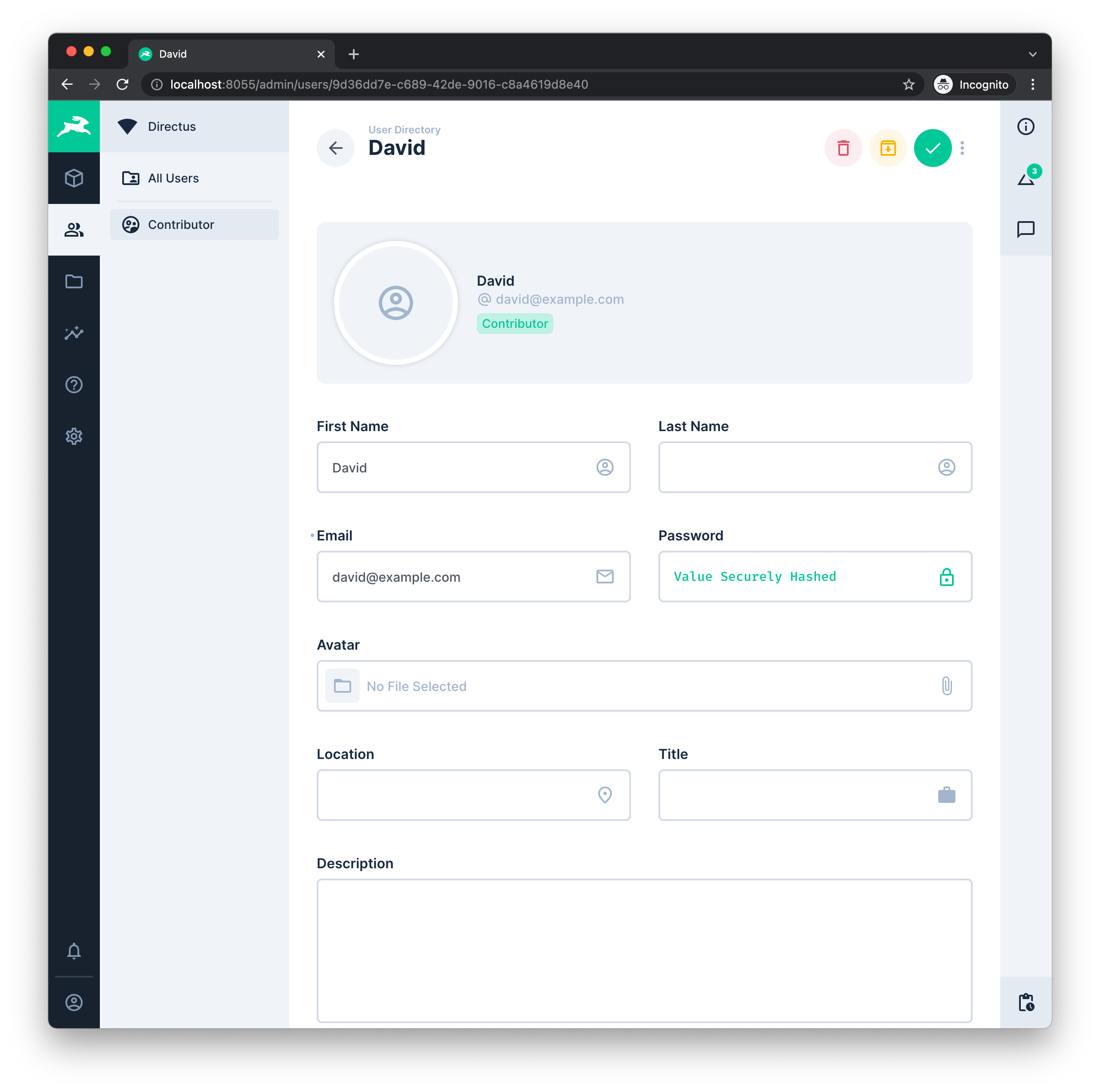The image size is (1100, 1092).
Task: Open the Avatar file selector
Action: 644,686
